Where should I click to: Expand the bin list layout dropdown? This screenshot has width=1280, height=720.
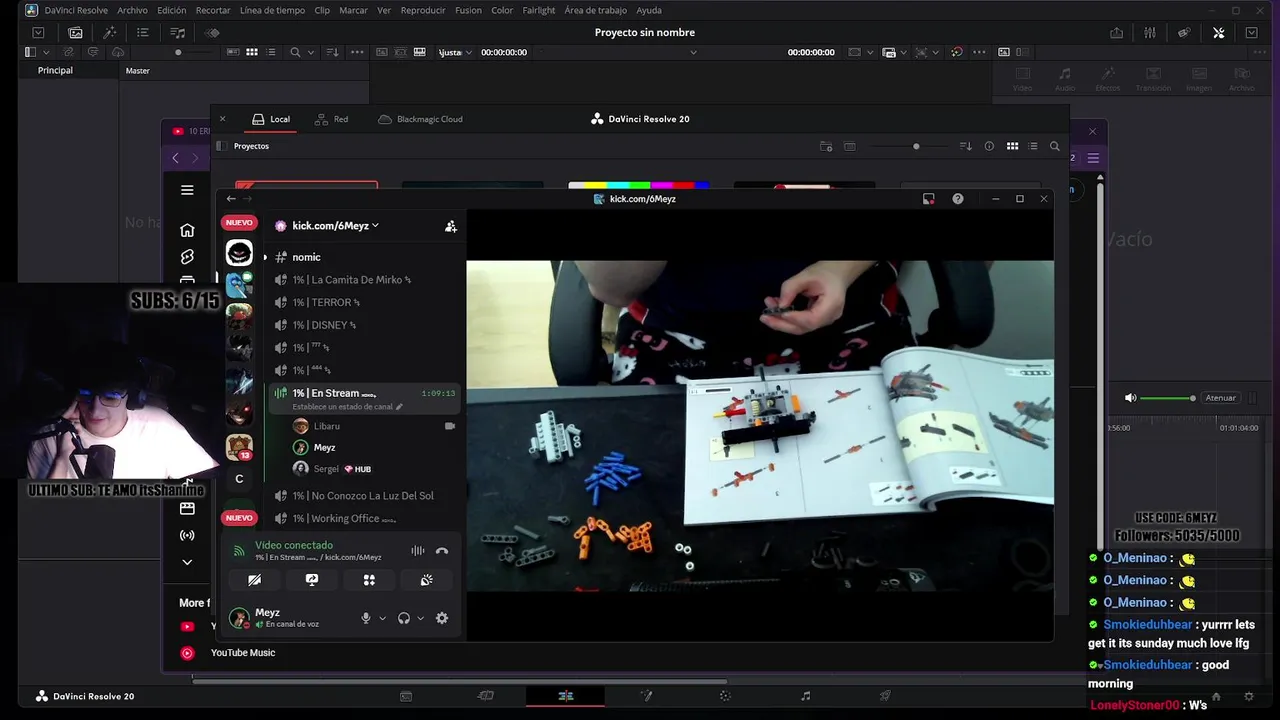46,52
